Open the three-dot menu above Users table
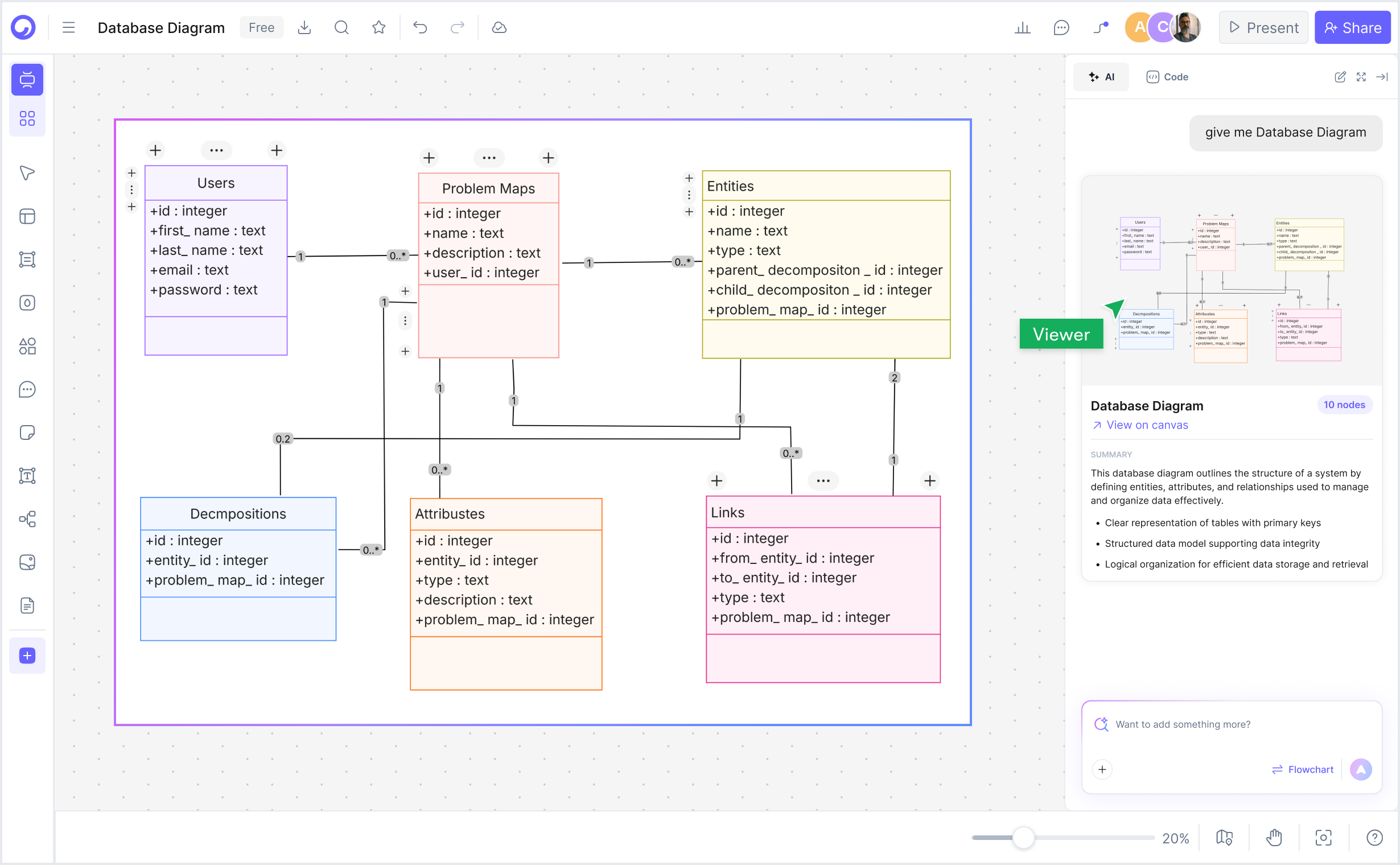 coord(216,150)
